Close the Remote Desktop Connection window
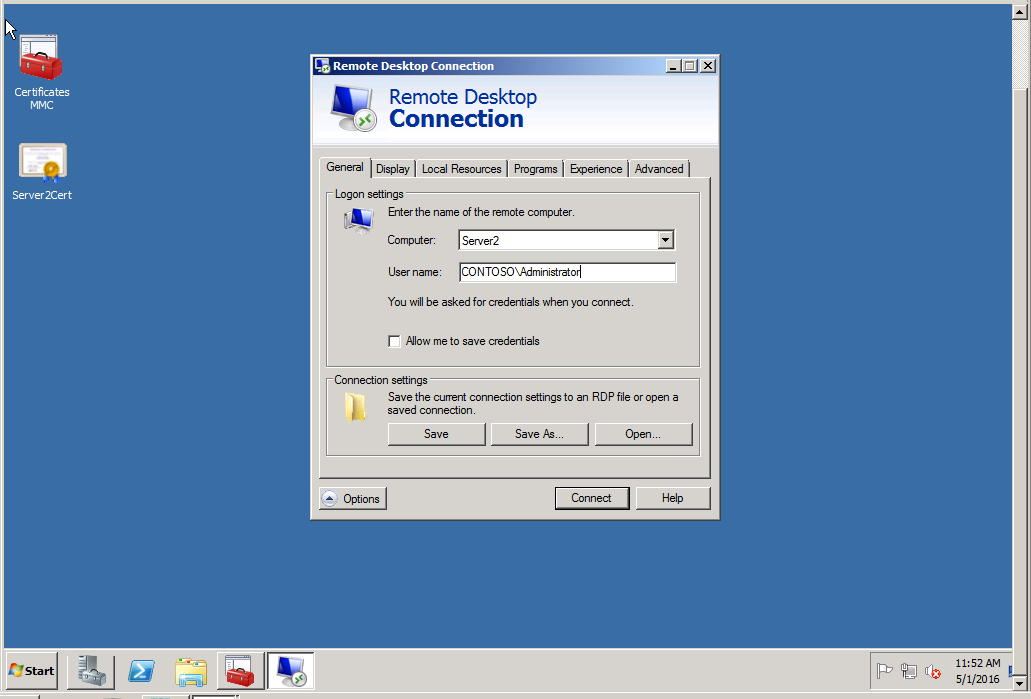Viewport: 1031px width, 699px height. 707,66
